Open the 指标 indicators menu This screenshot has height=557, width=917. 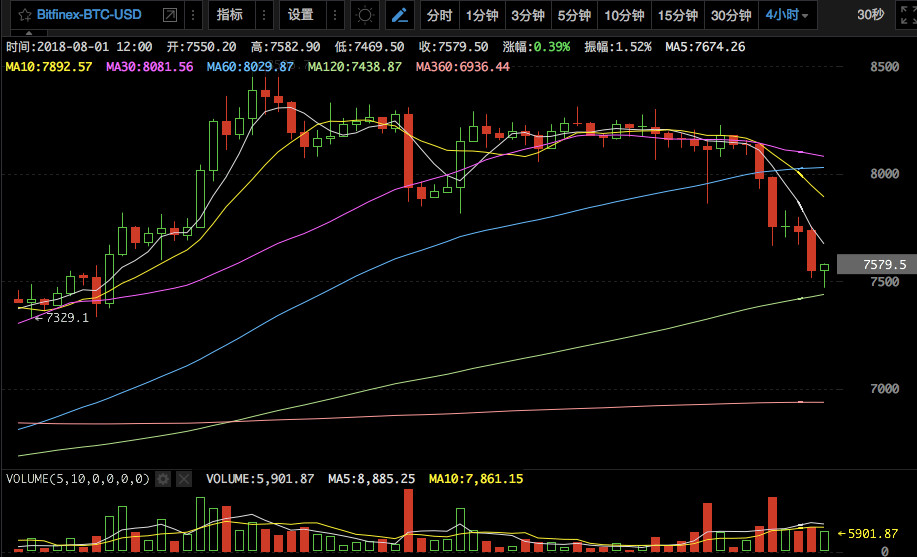[x=230, y=15]
